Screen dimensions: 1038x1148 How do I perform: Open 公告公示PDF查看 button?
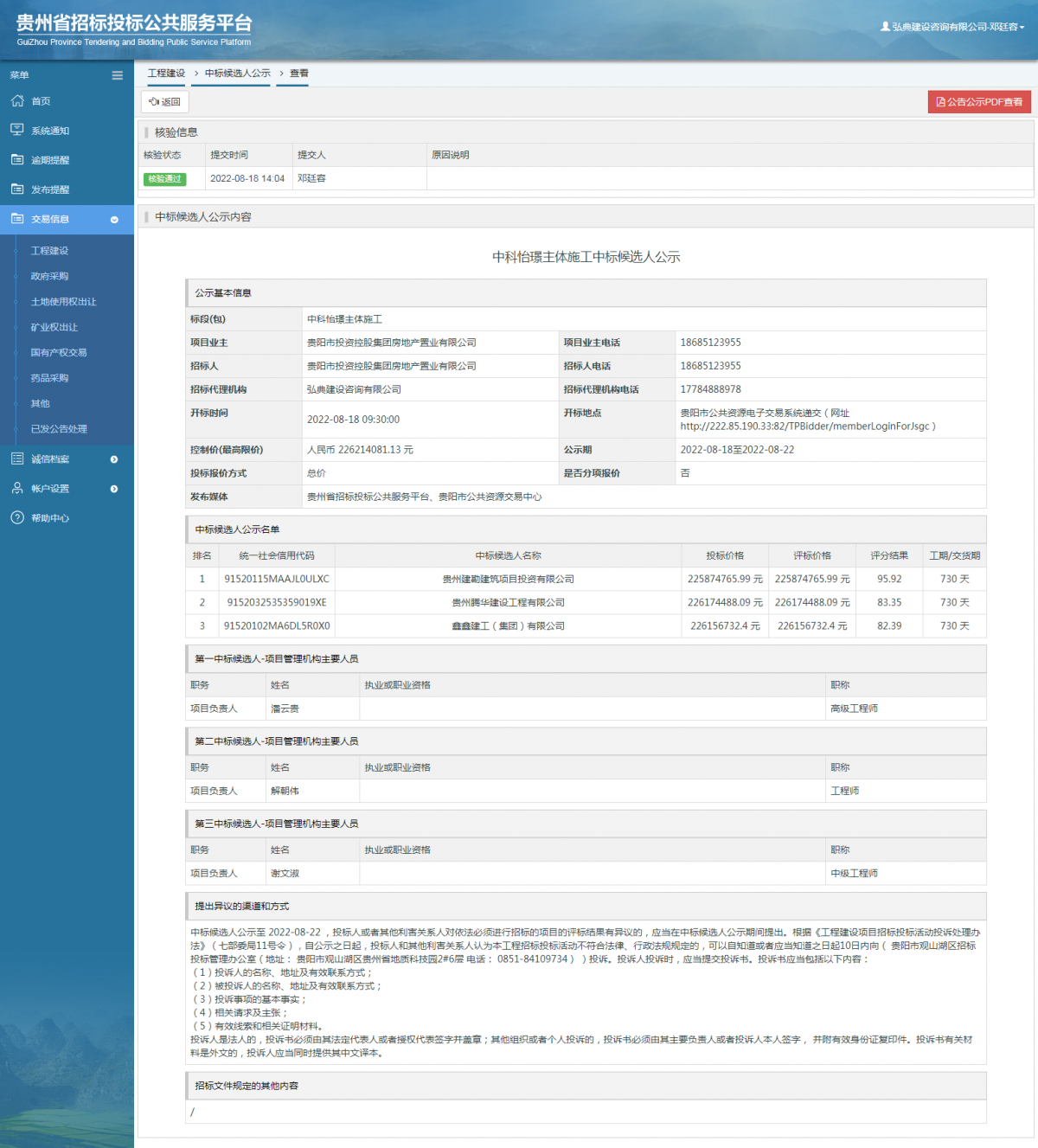[x=979, y=102]
